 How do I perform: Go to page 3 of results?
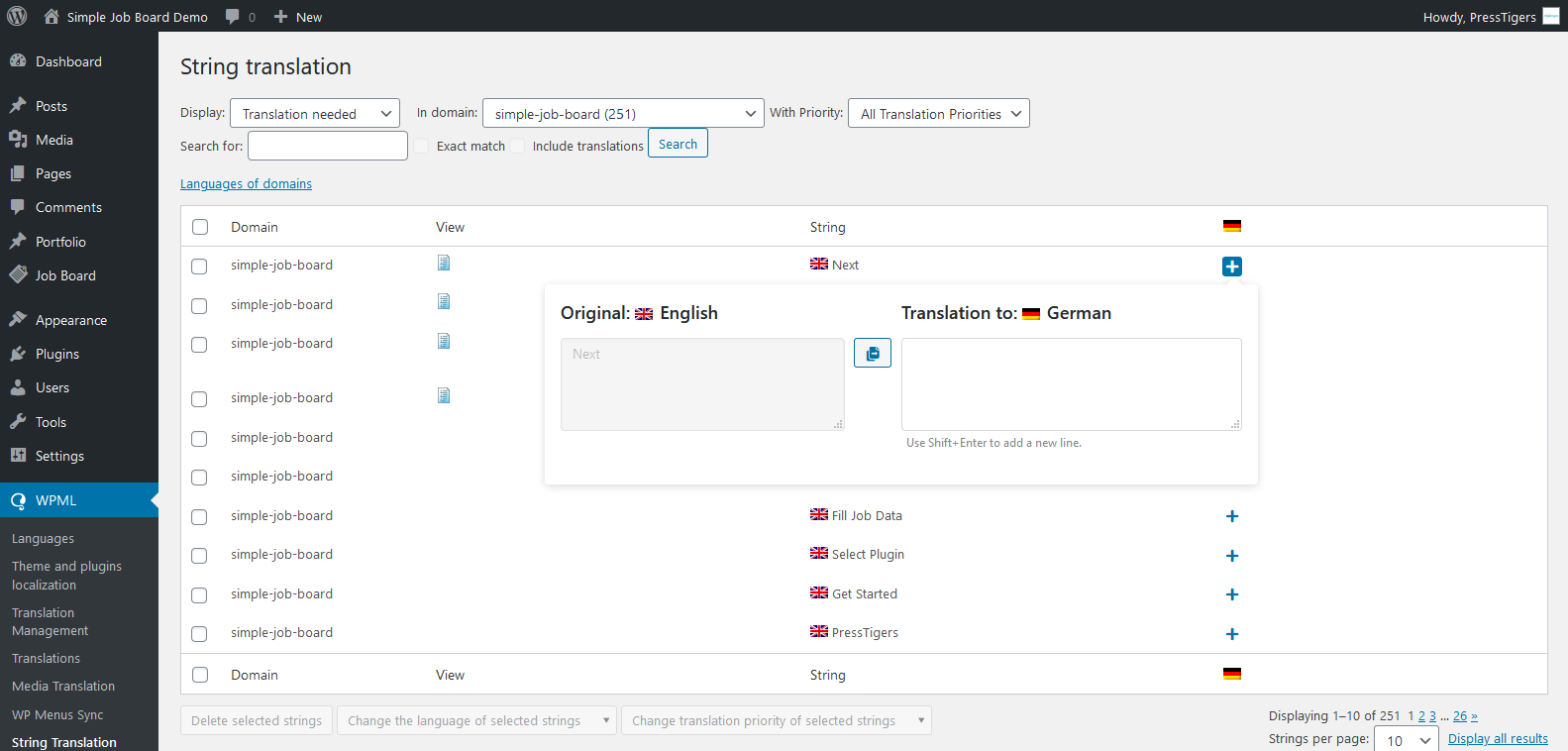click(1432, 716)
